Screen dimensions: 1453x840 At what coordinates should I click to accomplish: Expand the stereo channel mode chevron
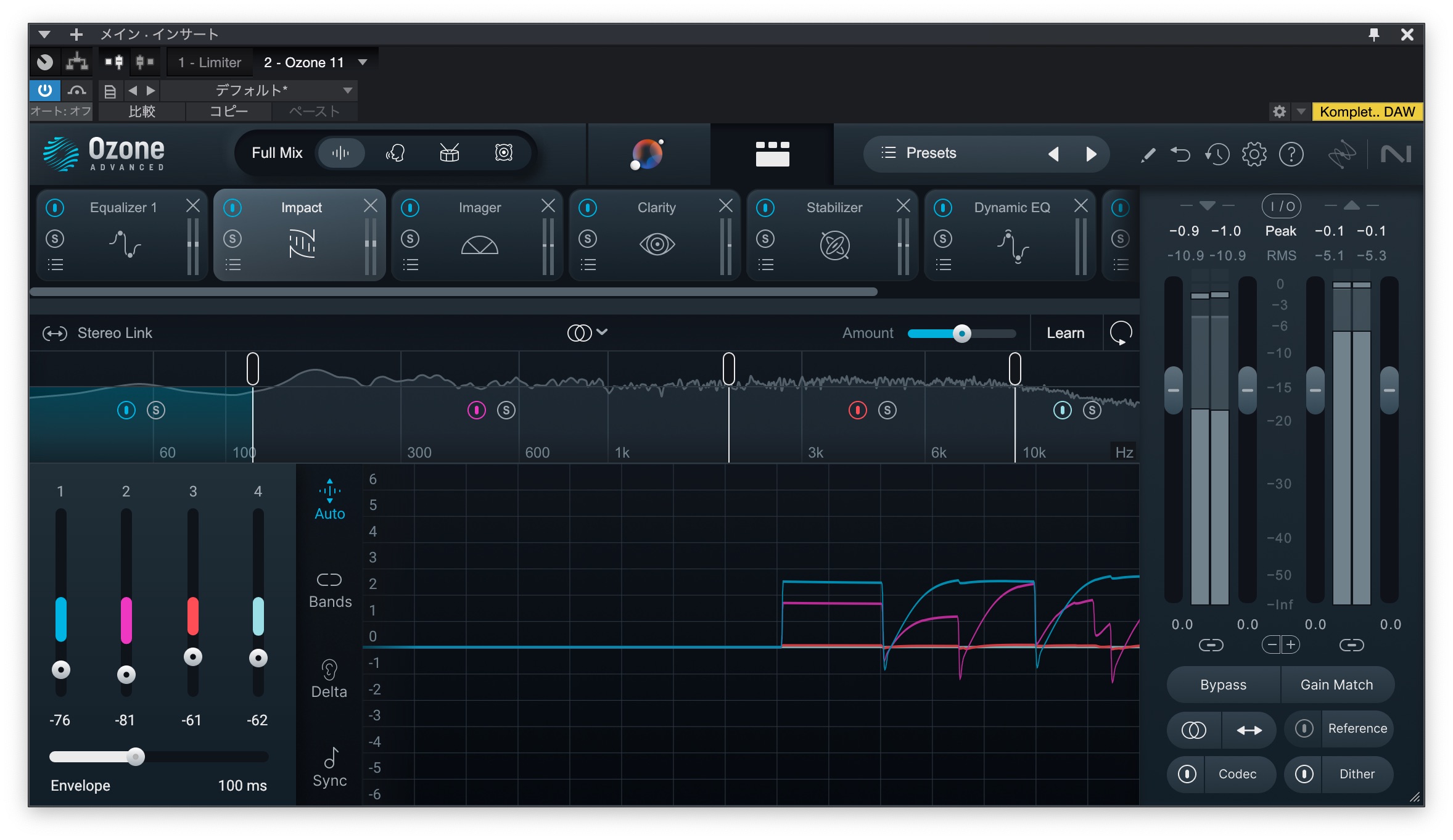pyautogui.click(x=603, y=332)
